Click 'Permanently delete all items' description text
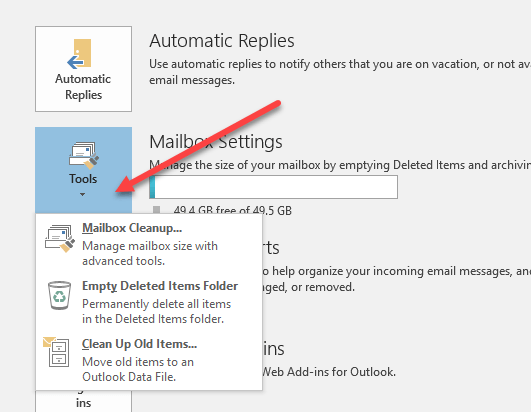Viewport: 531px width, 412px height. 156,304
